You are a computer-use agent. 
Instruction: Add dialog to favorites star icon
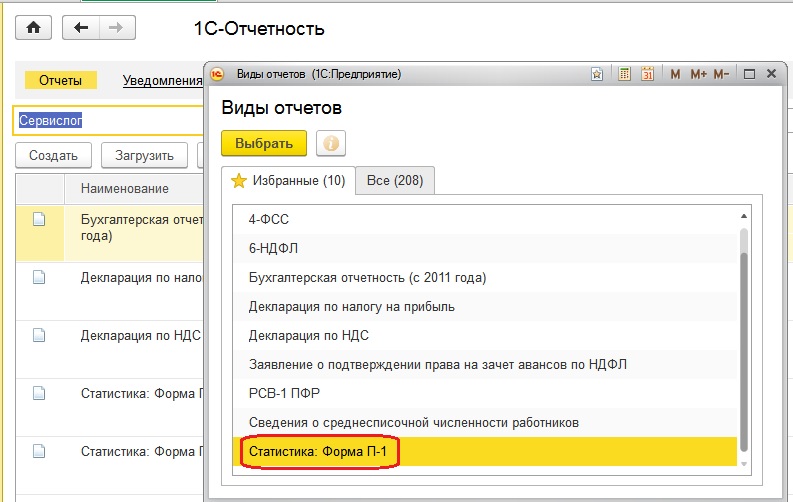(597, 74)
